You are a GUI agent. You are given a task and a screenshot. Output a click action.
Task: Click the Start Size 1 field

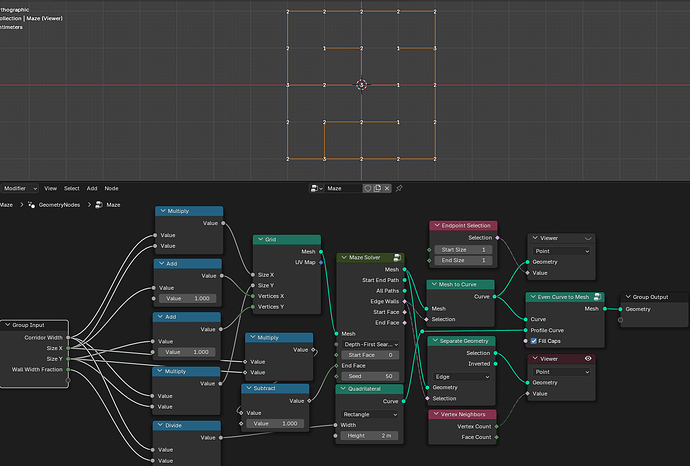(x=463, y=250)
